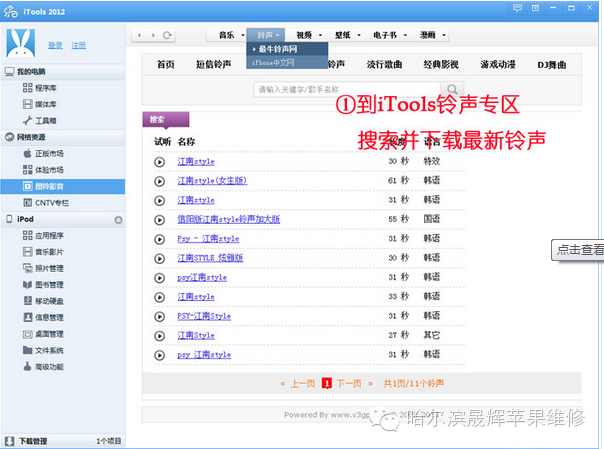Collapse the 网络资源 section
The height and width of the screenshot is (449, 604).
coord(63,137)
